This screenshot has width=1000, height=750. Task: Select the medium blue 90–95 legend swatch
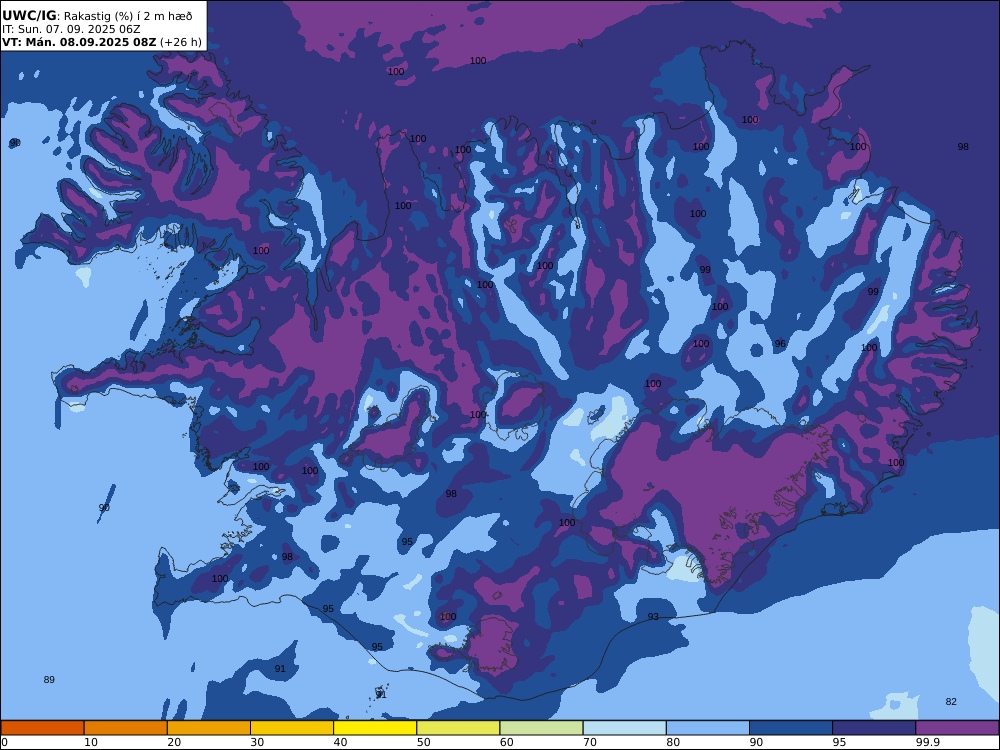(791, 728)
